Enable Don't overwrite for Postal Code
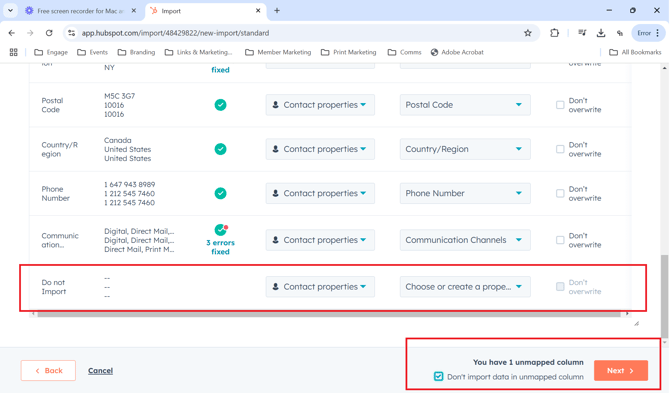 [x=560, y=105]
